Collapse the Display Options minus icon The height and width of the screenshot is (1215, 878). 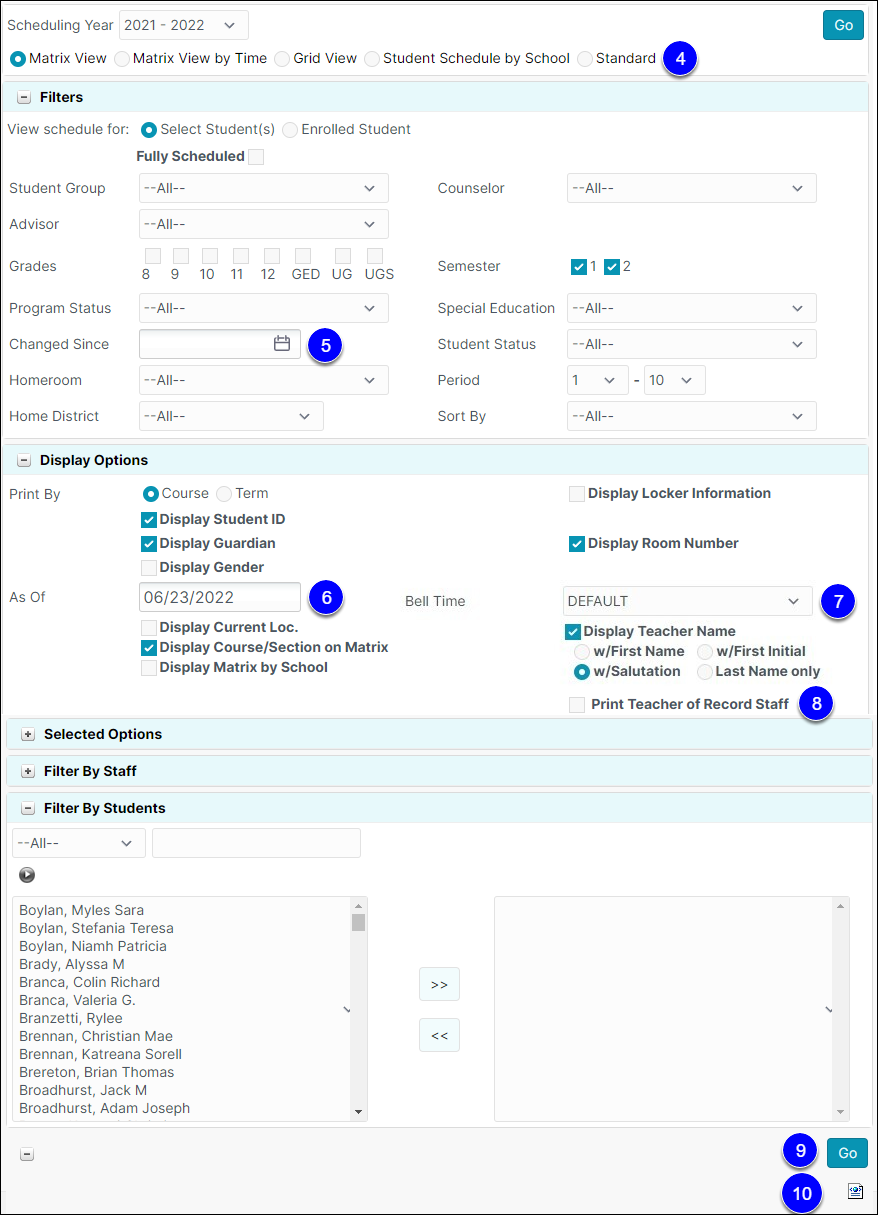pyautogui.click(x=24, y=460)
